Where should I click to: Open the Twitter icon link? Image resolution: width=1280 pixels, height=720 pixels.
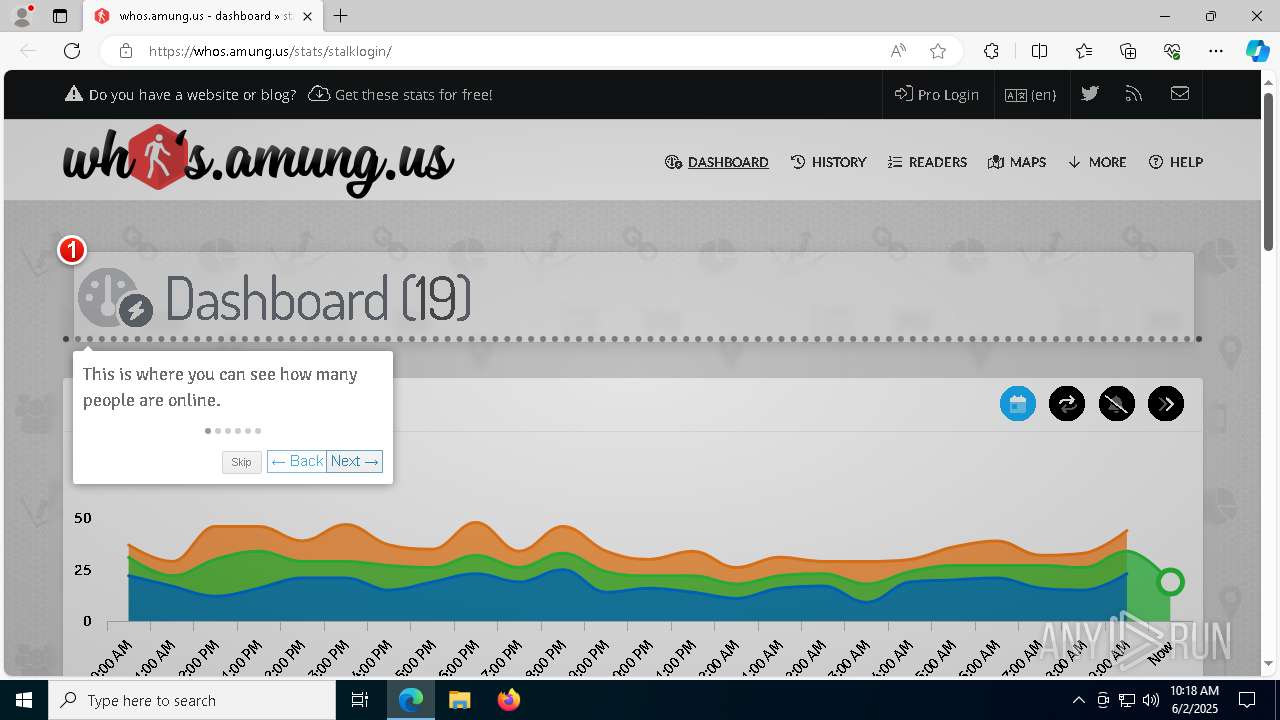(1090, 94)
